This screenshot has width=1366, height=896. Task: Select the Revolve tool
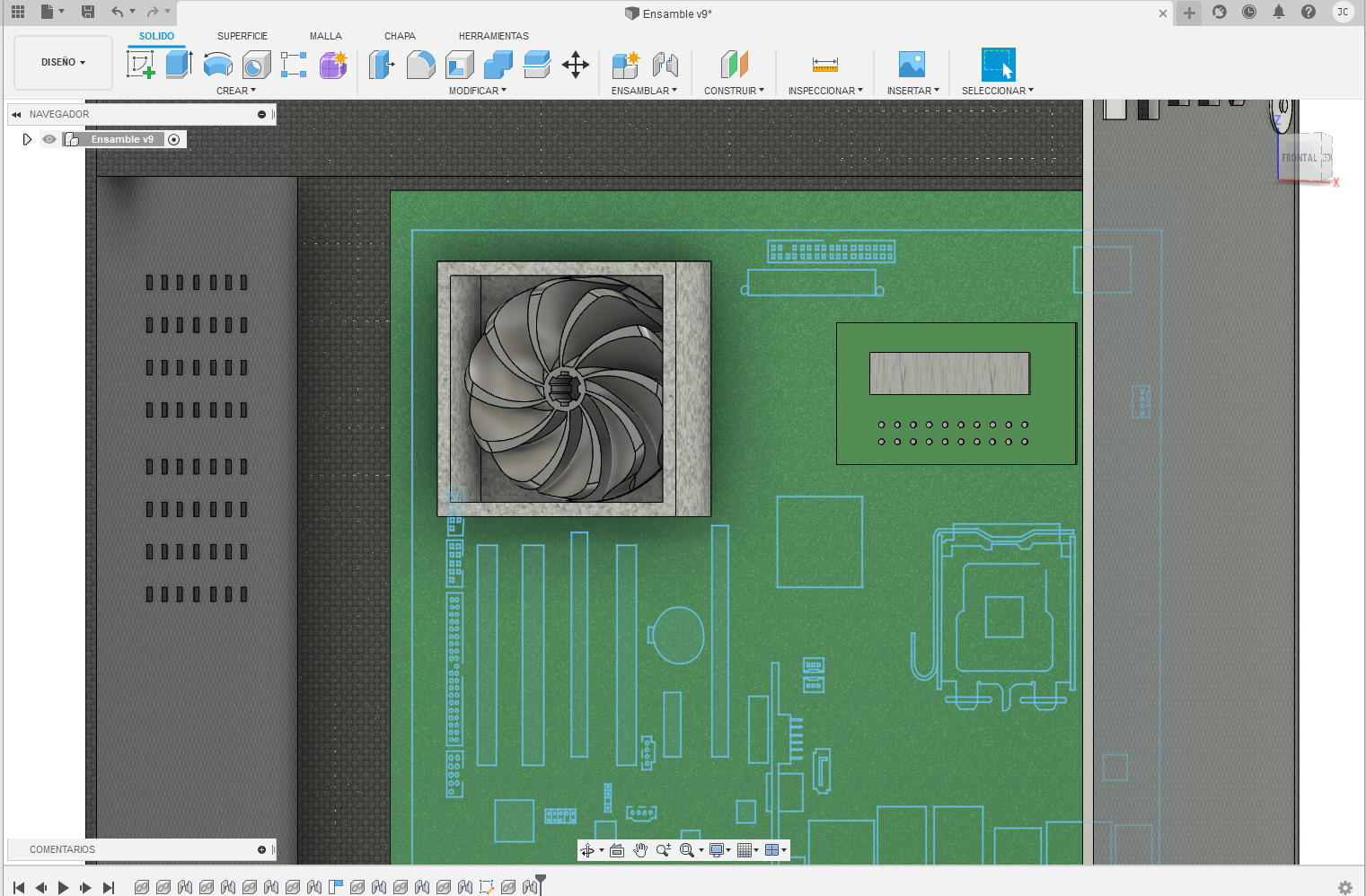tap(218, 65)
